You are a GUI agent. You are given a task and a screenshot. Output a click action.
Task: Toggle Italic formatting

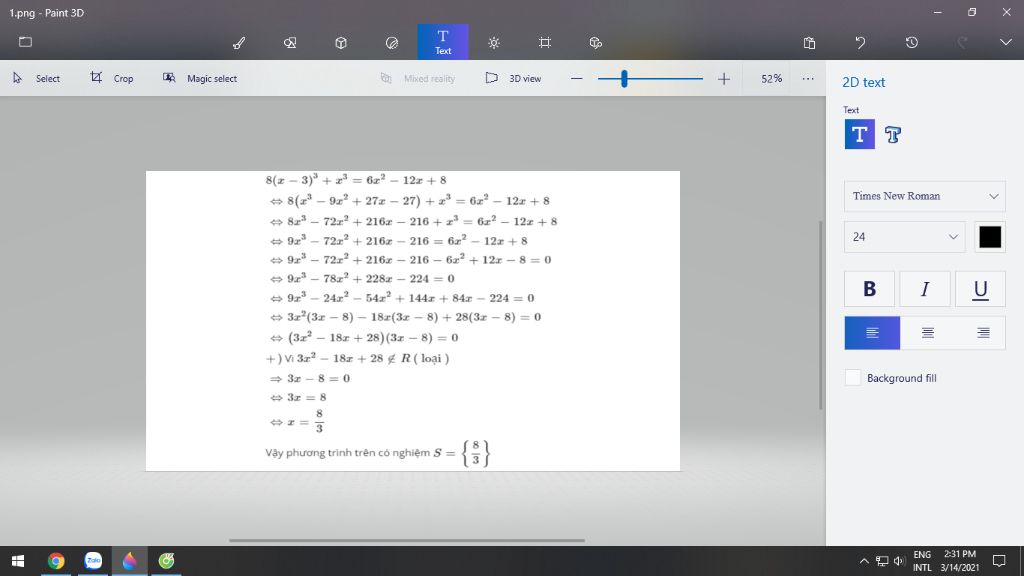pyautogui.click(x=925, y=289)
